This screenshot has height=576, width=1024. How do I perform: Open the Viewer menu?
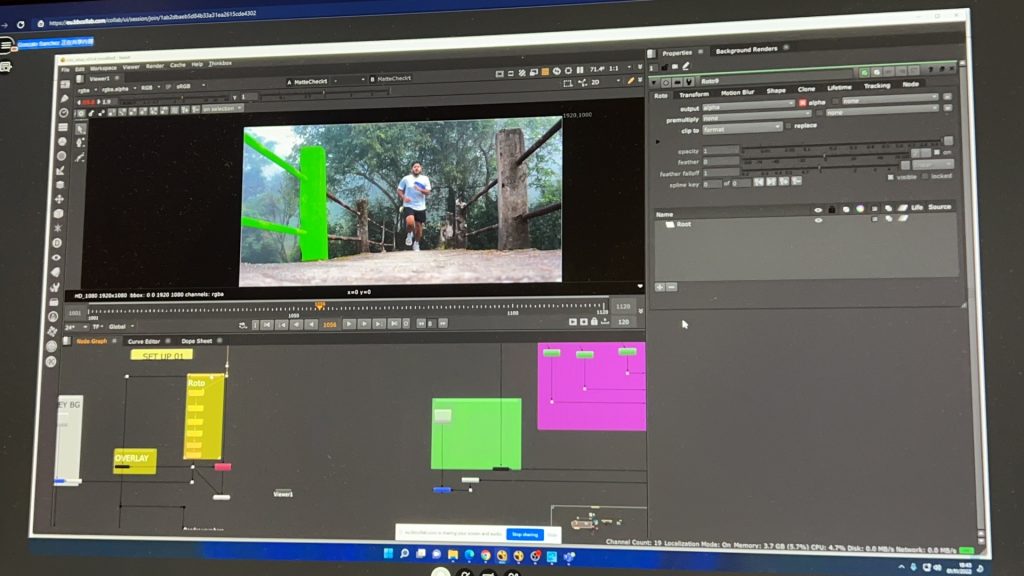pos(131,67)
